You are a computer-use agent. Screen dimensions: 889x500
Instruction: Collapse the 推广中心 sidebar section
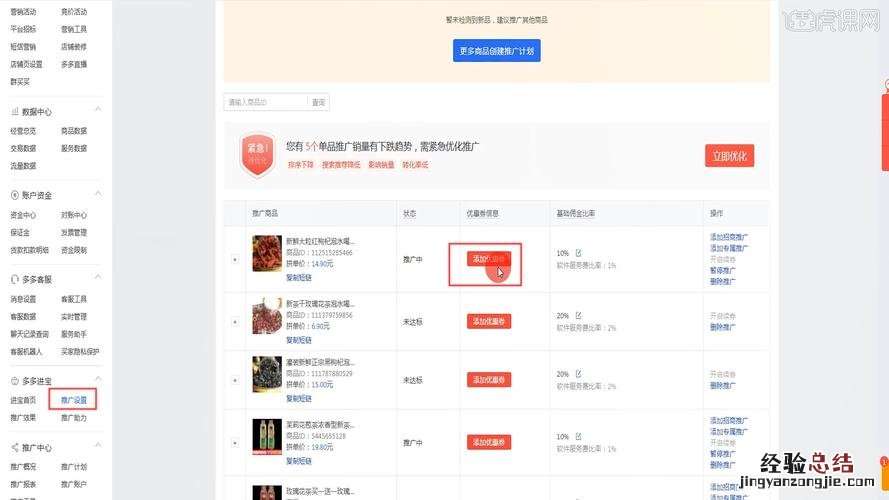[98, 445]
